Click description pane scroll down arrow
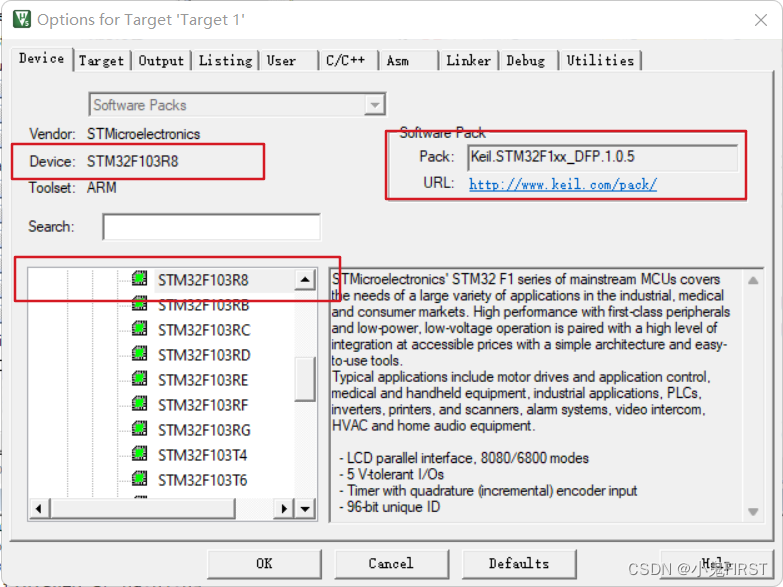Image resolution: width=783 pixels, height=587 pixels. 753,511
